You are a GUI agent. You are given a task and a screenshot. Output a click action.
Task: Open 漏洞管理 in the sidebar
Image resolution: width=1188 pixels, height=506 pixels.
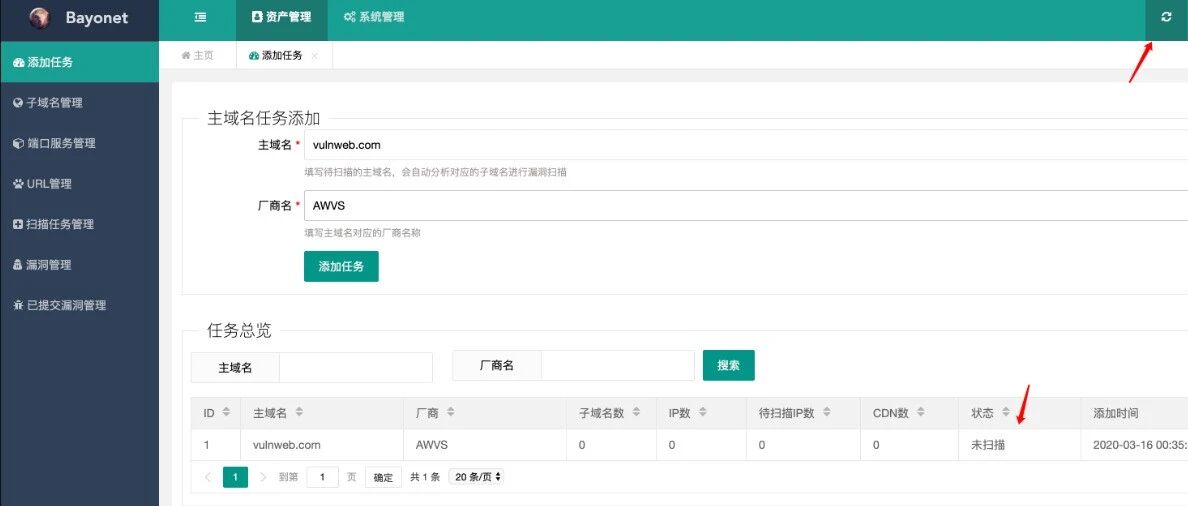point(80,265)
